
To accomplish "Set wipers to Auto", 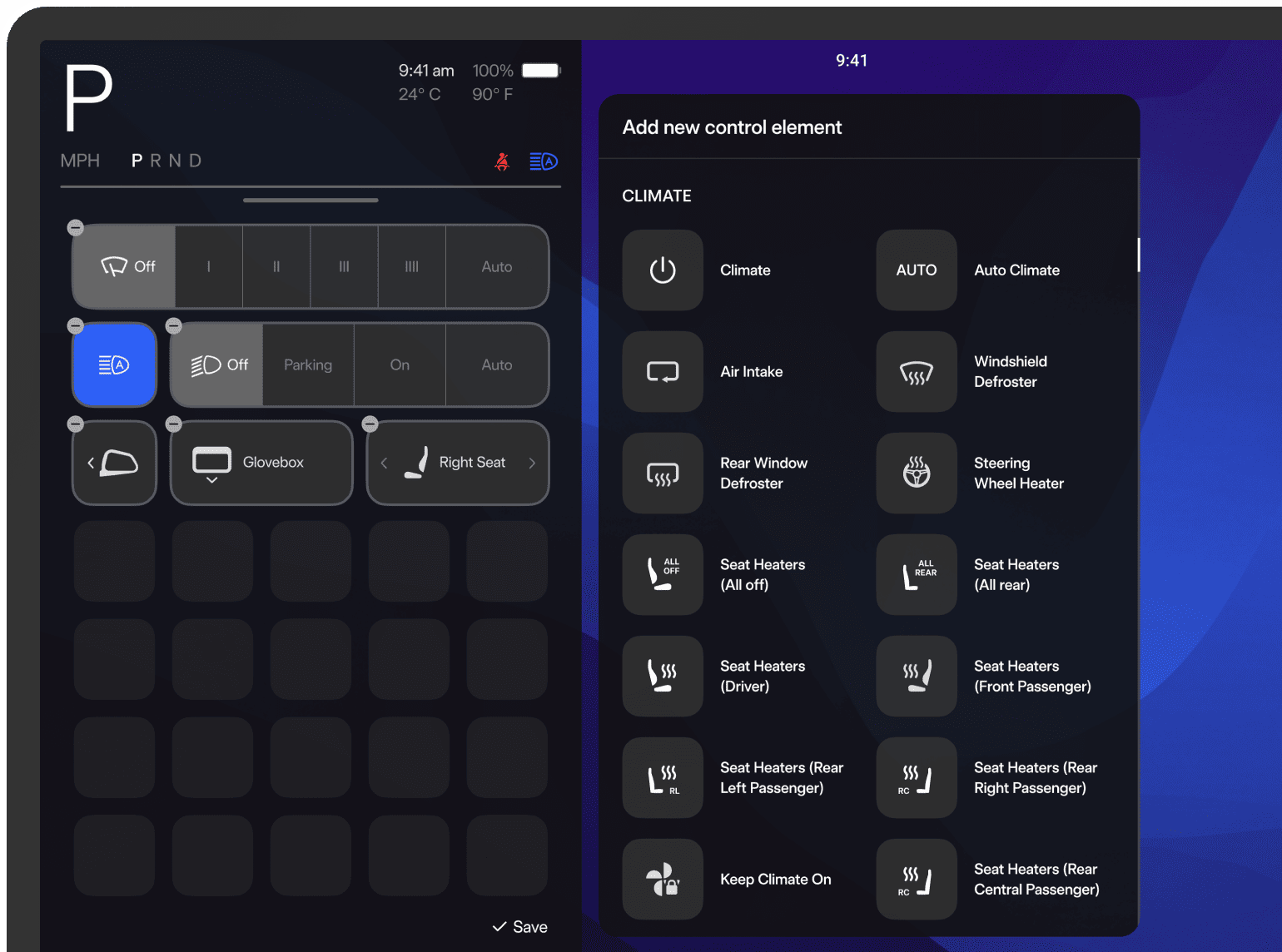I will (x=497, y=266).
